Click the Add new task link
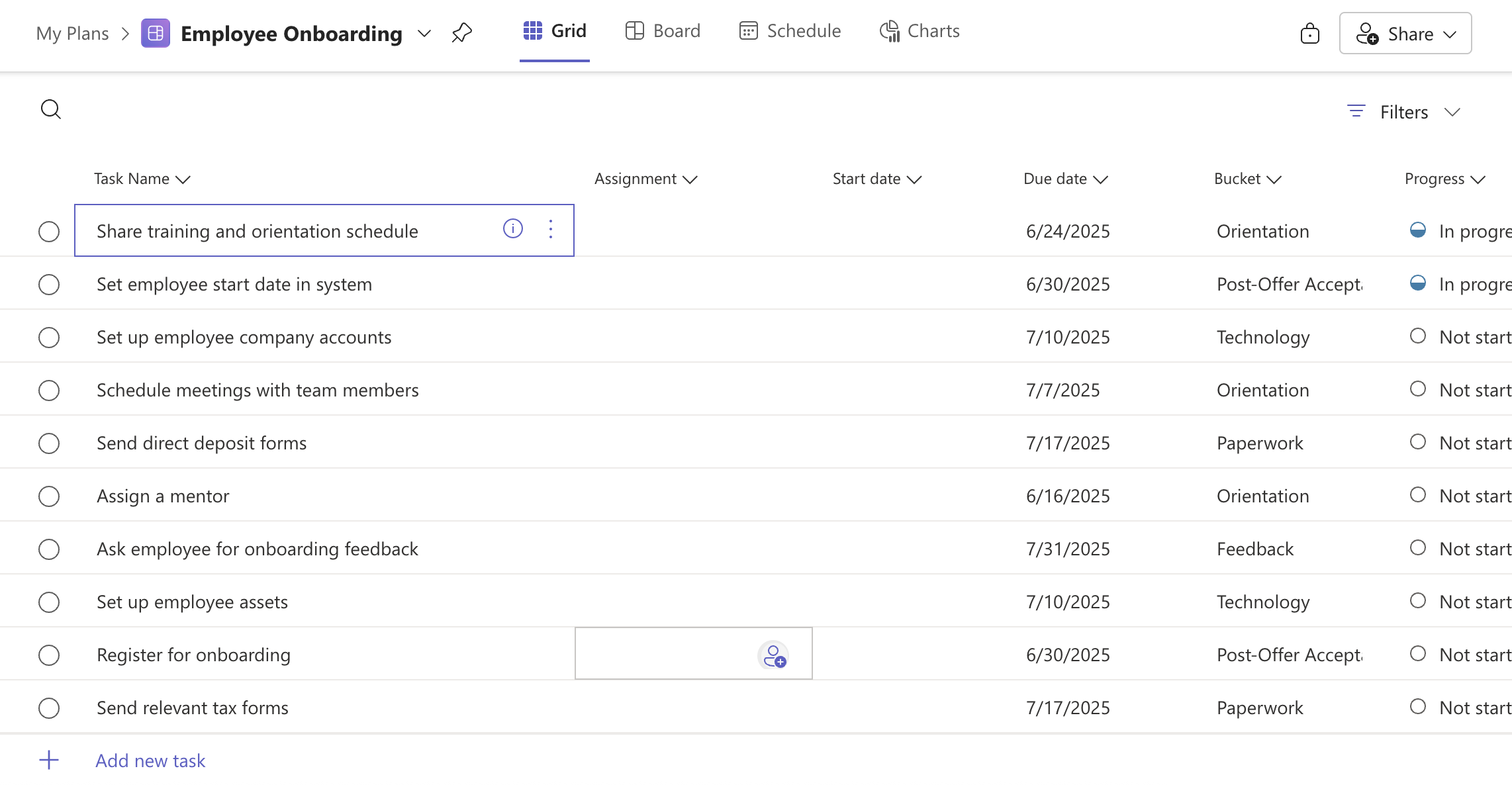The height and width of the screenshot is (785, 1512). coord(150,761)
